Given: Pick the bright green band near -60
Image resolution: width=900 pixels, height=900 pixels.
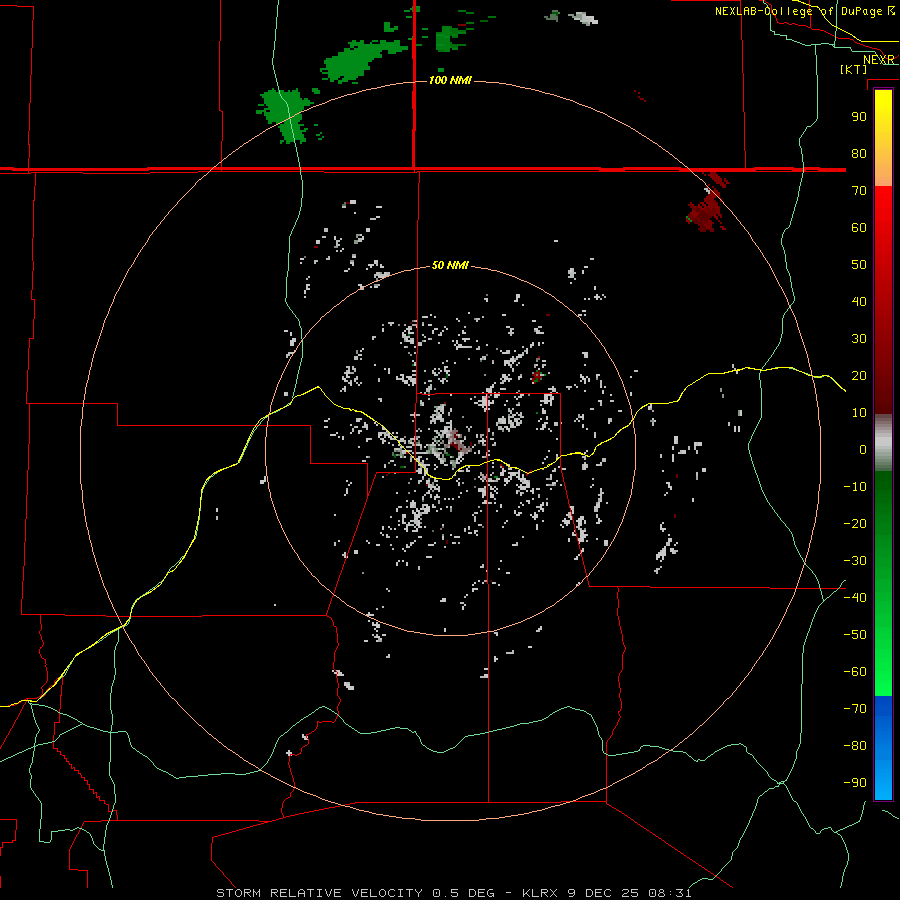Looking at the screenshot, I should coord(883,674).
